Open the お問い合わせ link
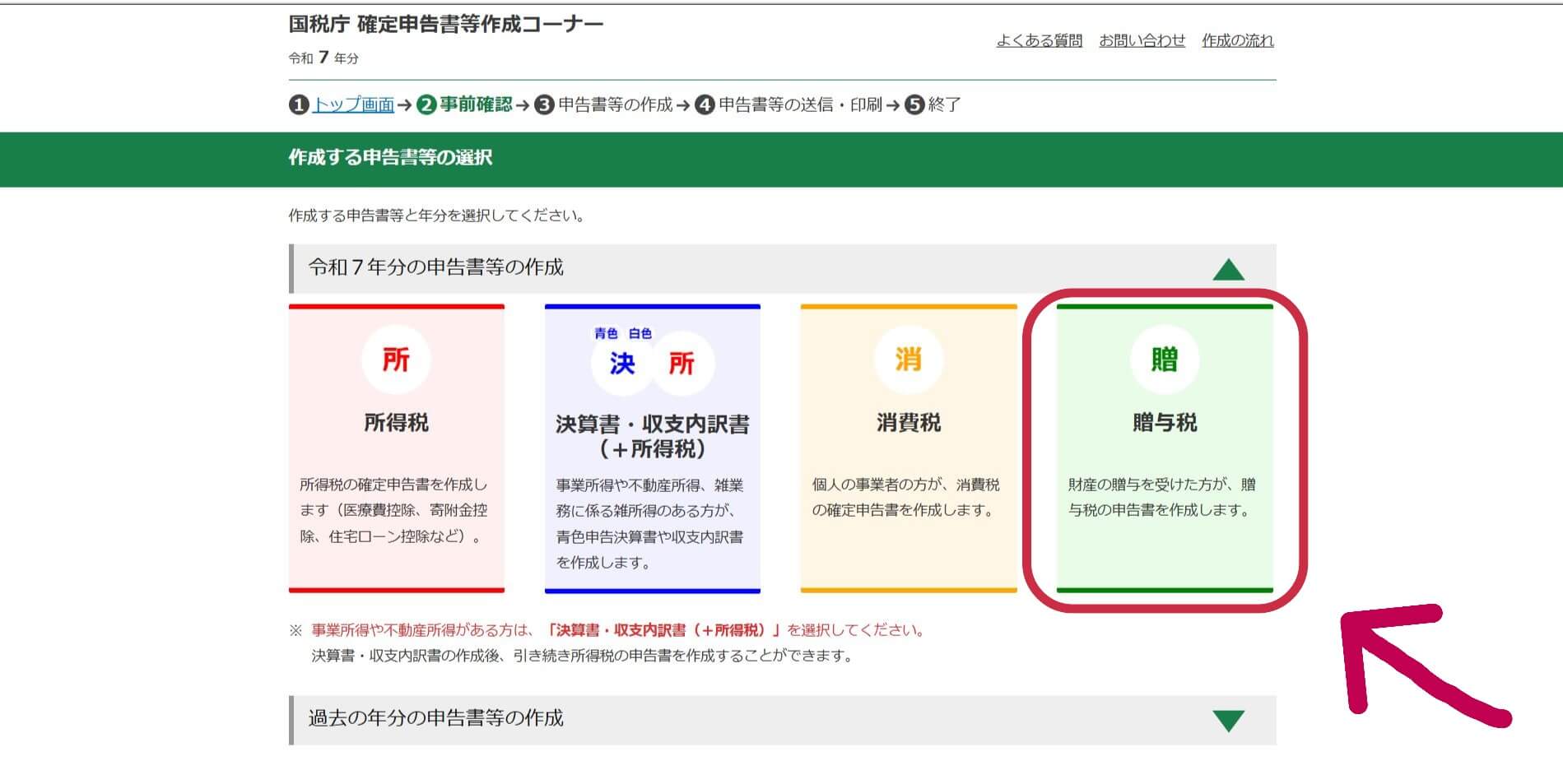 [1142, 39]
